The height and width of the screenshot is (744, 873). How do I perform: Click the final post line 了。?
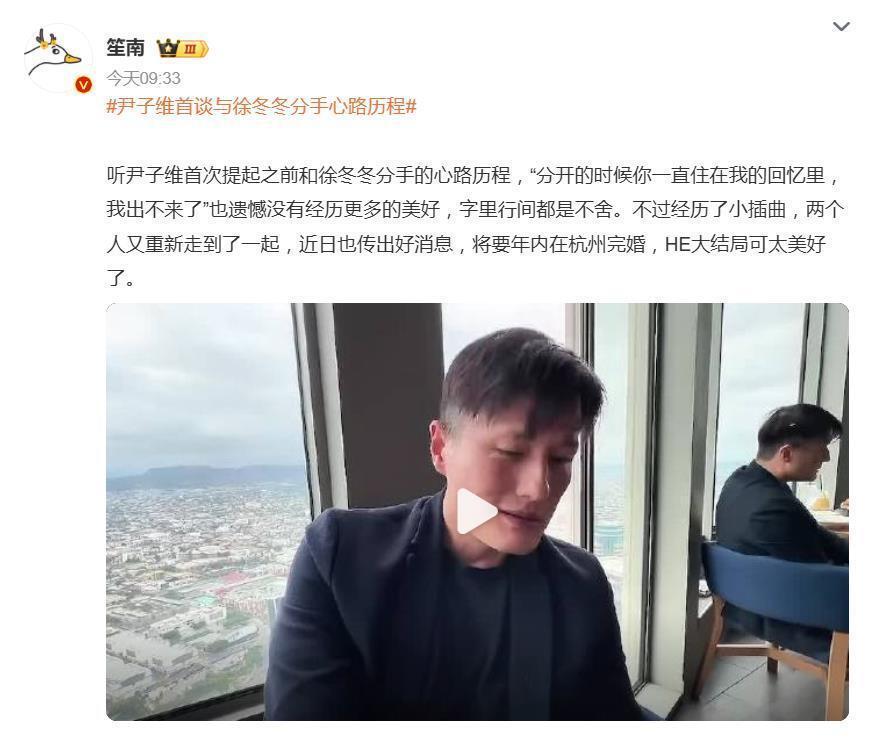(x=121, y=277)
